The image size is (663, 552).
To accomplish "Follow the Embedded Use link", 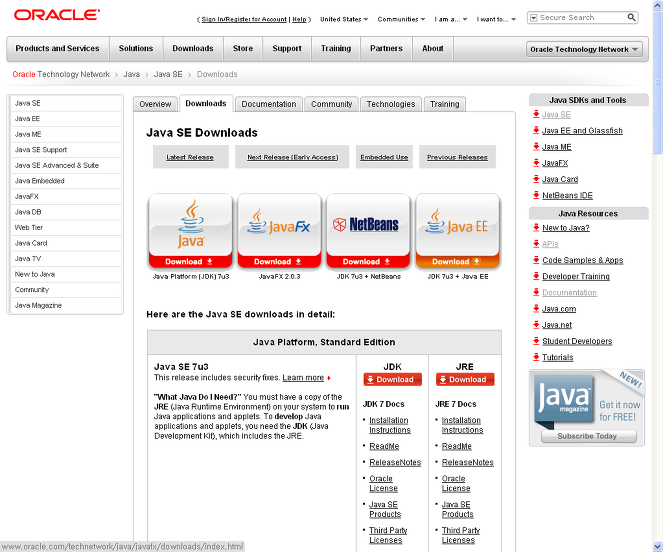I will coord(384,157).
